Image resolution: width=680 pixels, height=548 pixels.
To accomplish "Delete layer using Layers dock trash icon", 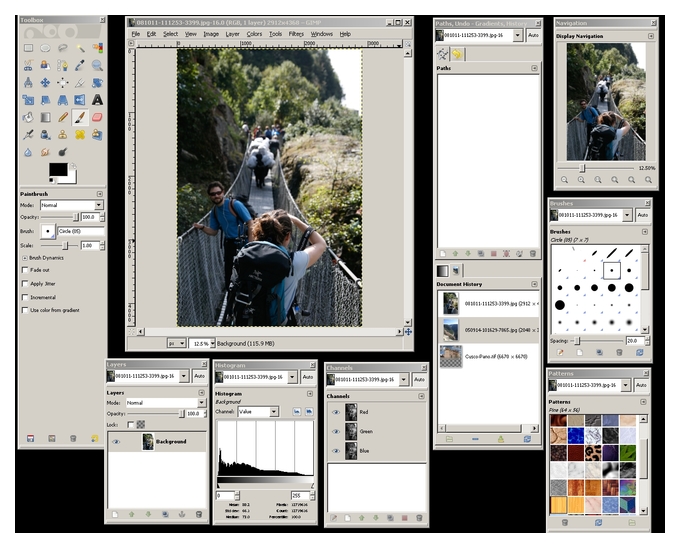I will pos(199,514).
